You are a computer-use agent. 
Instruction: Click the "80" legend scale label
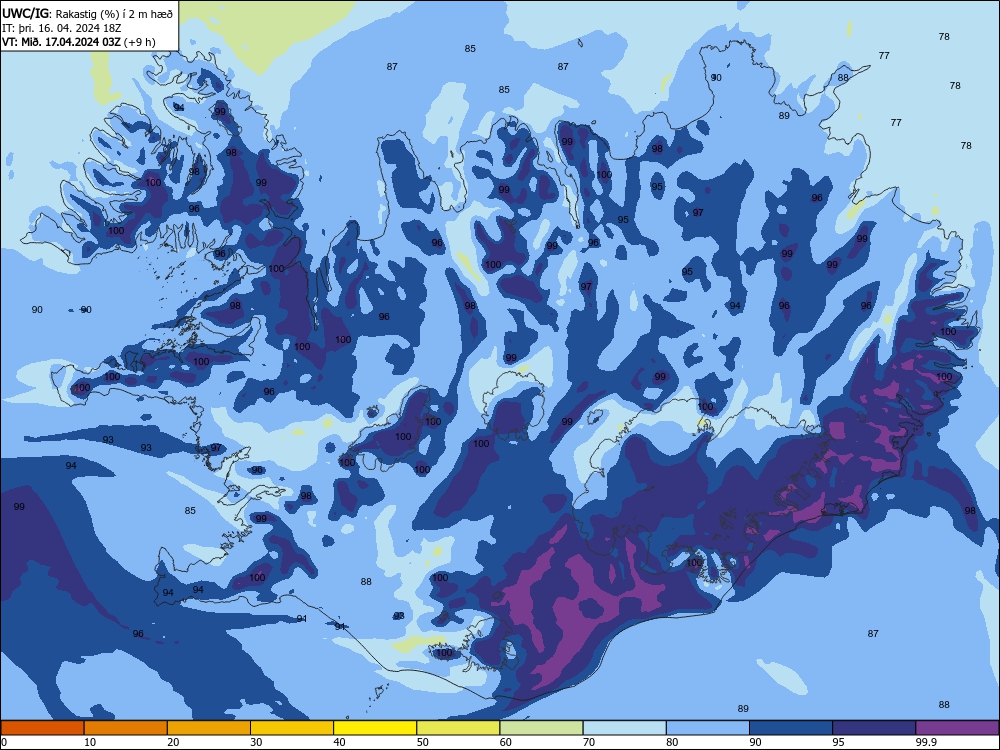[672, 742]
